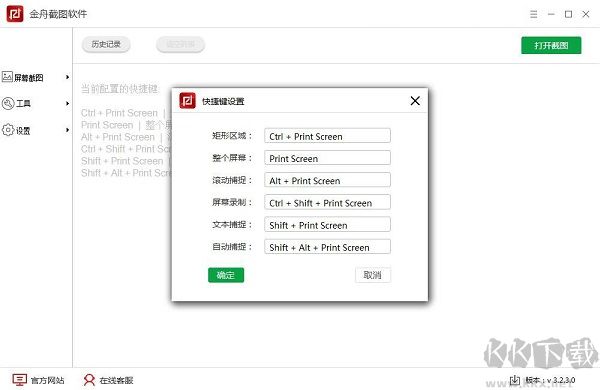Click the 矩形区域 shortcut input field
The height and width of the screenshot is (390, 600).
[327, 136]
